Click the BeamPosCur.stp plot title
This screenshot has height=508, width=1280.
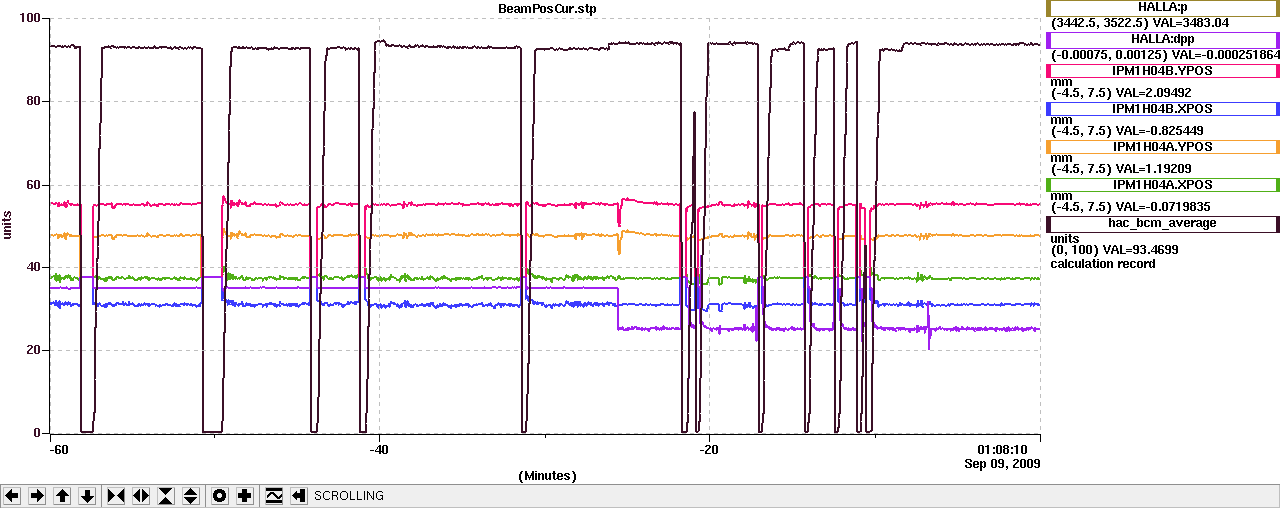pyautogui.click(x=548, y=8)
